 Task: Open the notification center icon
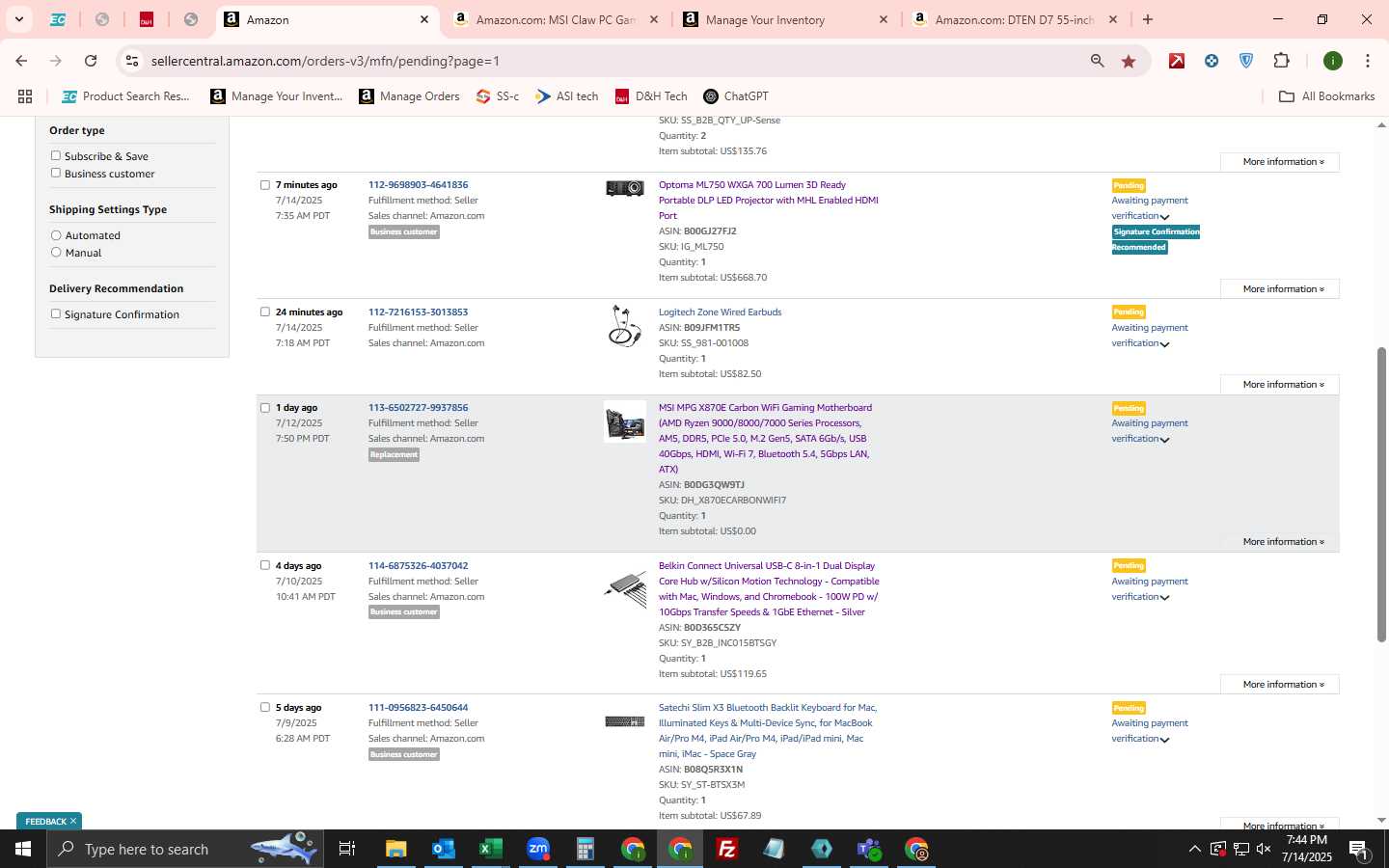click(x=1358, y=849)
